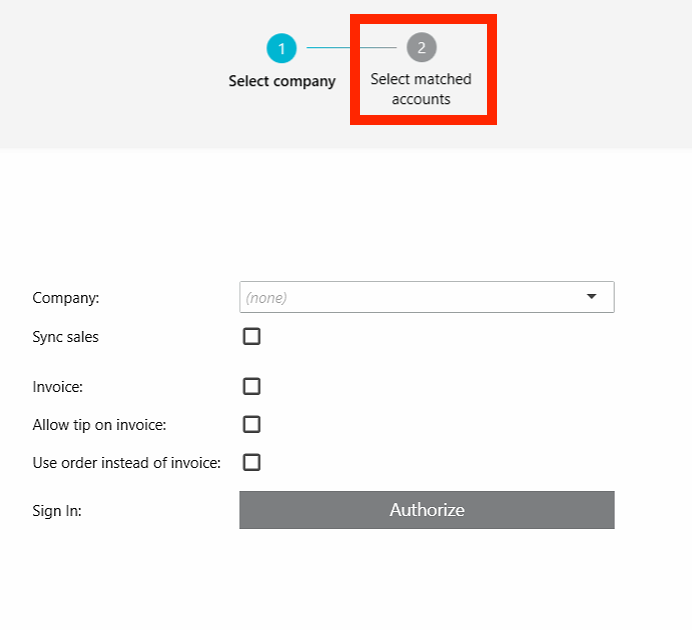Click 'Use order instead of invoice:' label
Image resolution: width=692 pixels, height=630 pixels.
point(127,463)
